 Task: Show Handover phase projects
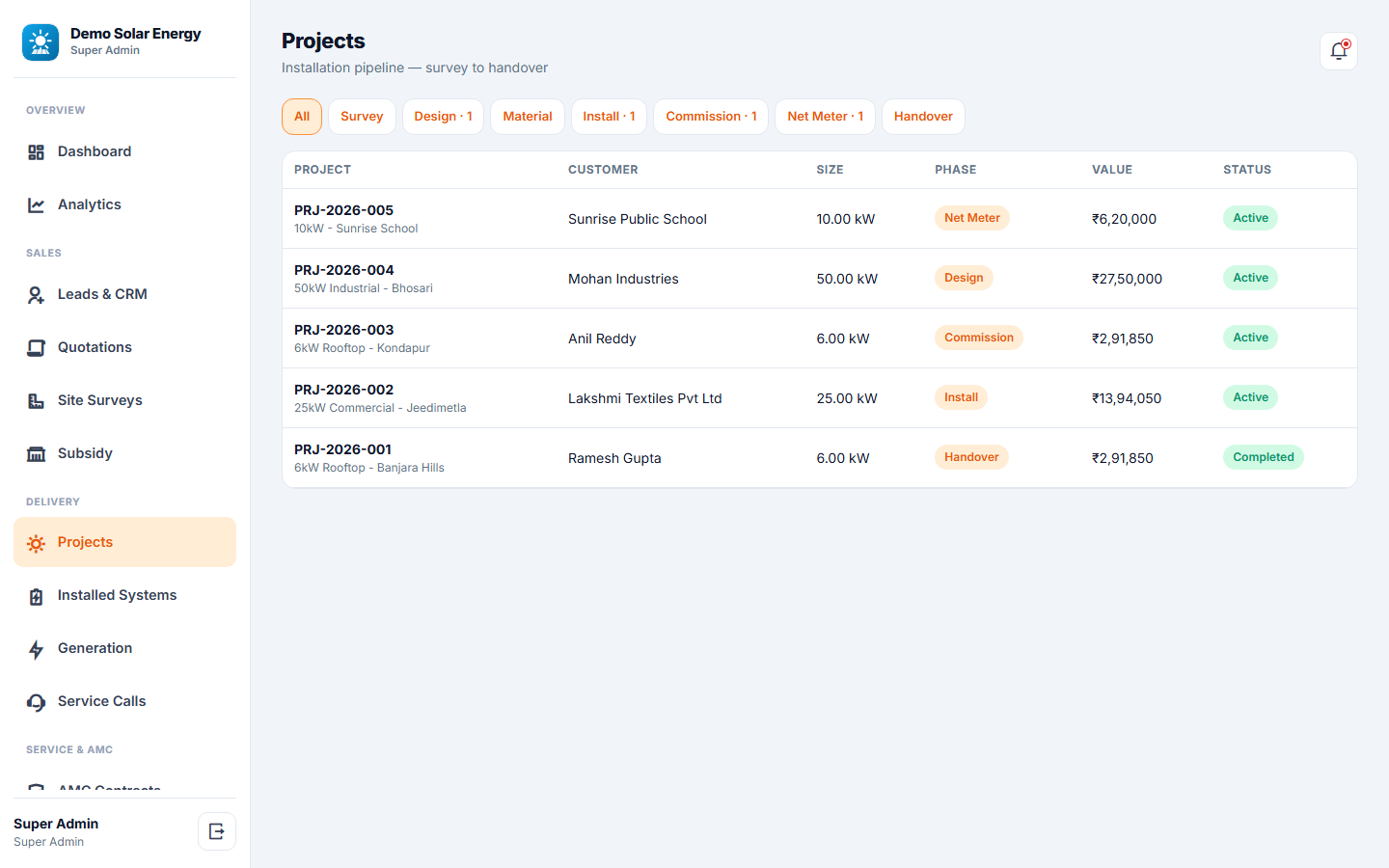pos(923,117)
